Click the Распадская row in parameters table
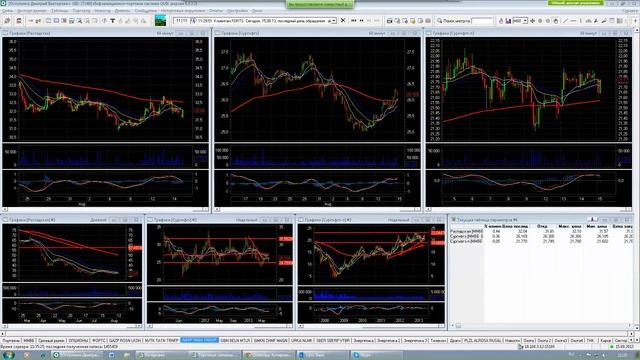This screenshot has width=640, height=360. (542, 231)
